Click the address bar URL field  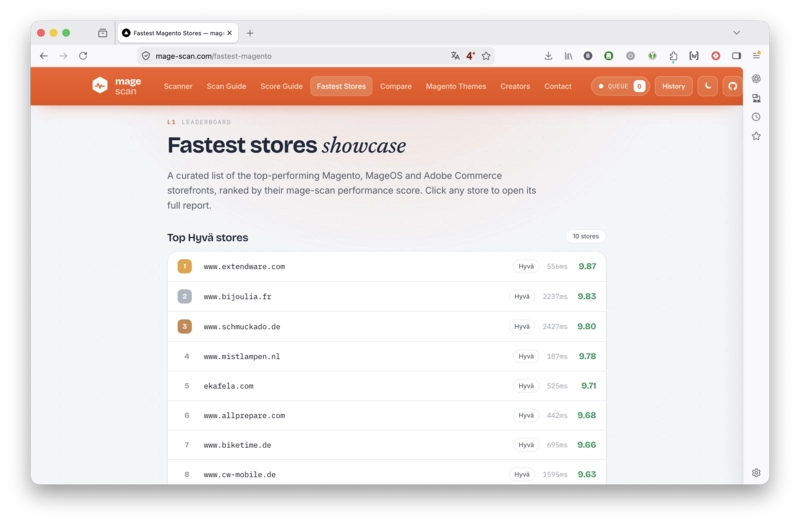point(296,56)
